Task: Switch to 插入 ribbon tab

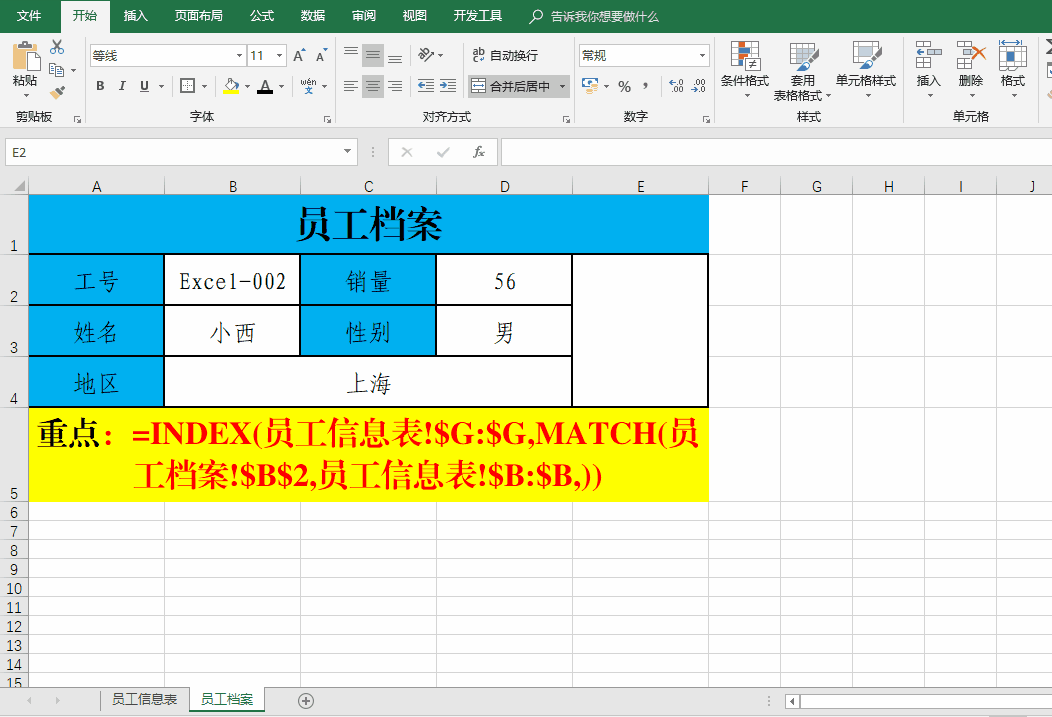Action: point(136,16)
